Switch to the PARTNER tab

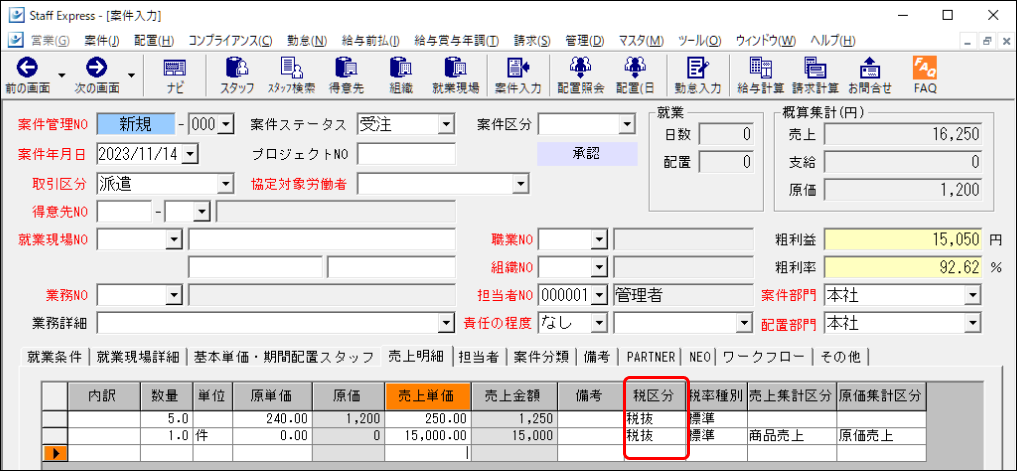[651, 356]
